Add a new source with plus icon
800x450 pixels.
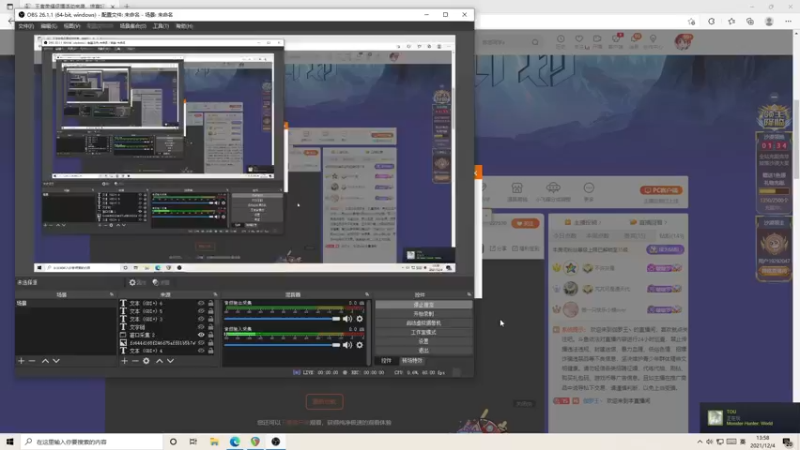(124, 361)
